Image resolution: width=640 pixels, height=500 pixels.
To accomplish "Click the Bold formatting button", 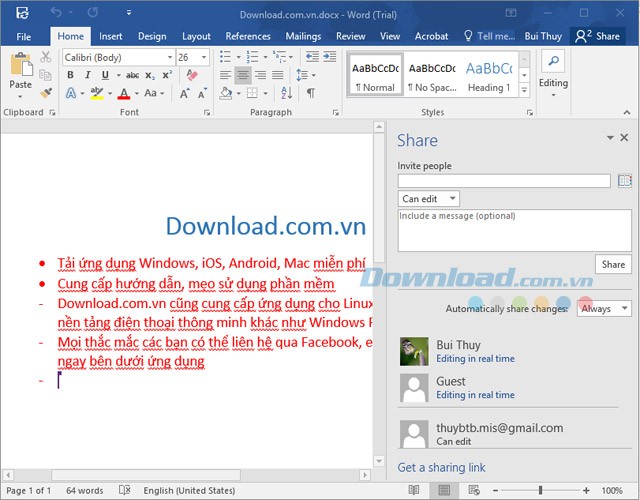I will point(70,76).
